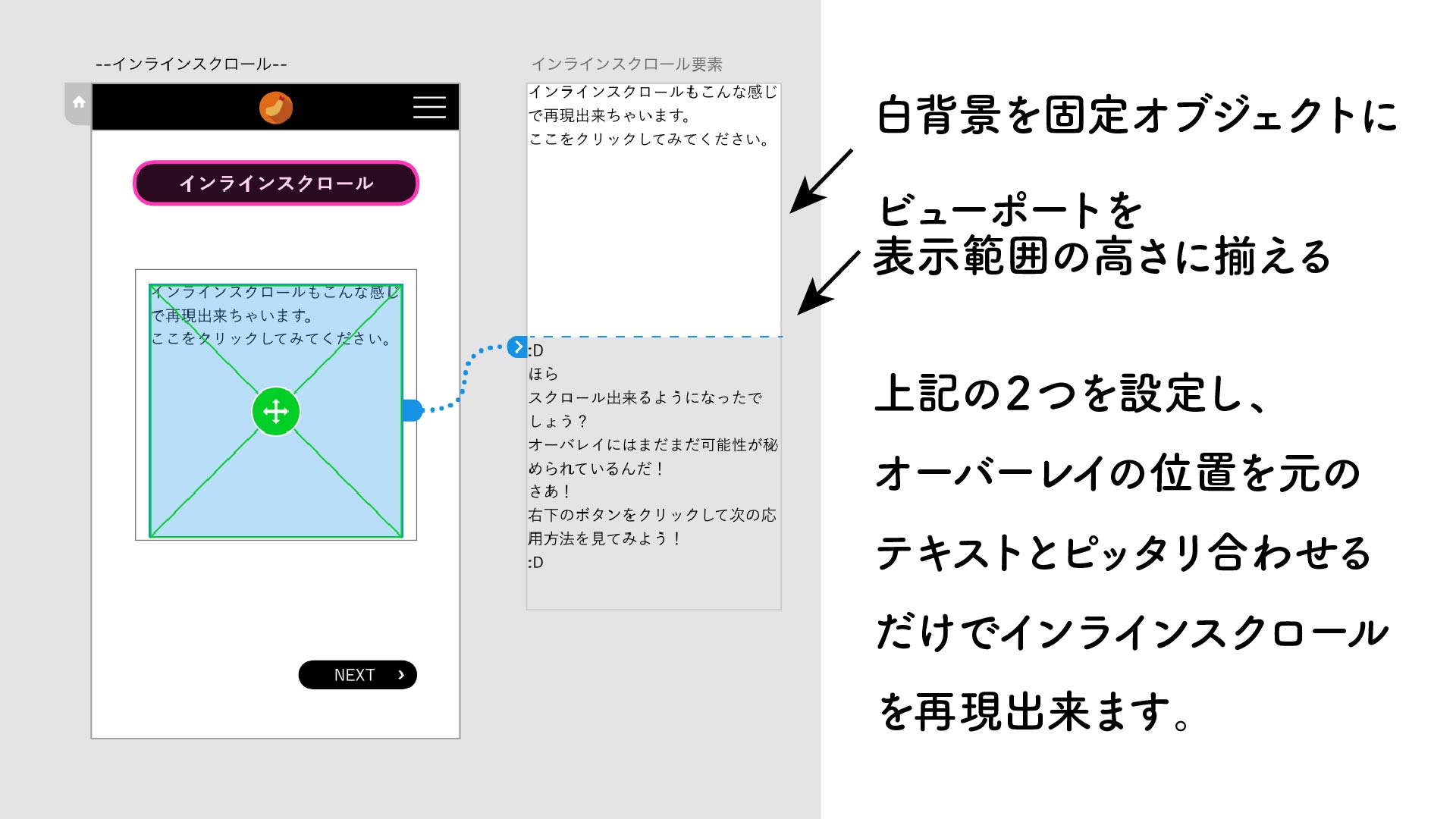Click the green plus button icon

tap(275, 410)
